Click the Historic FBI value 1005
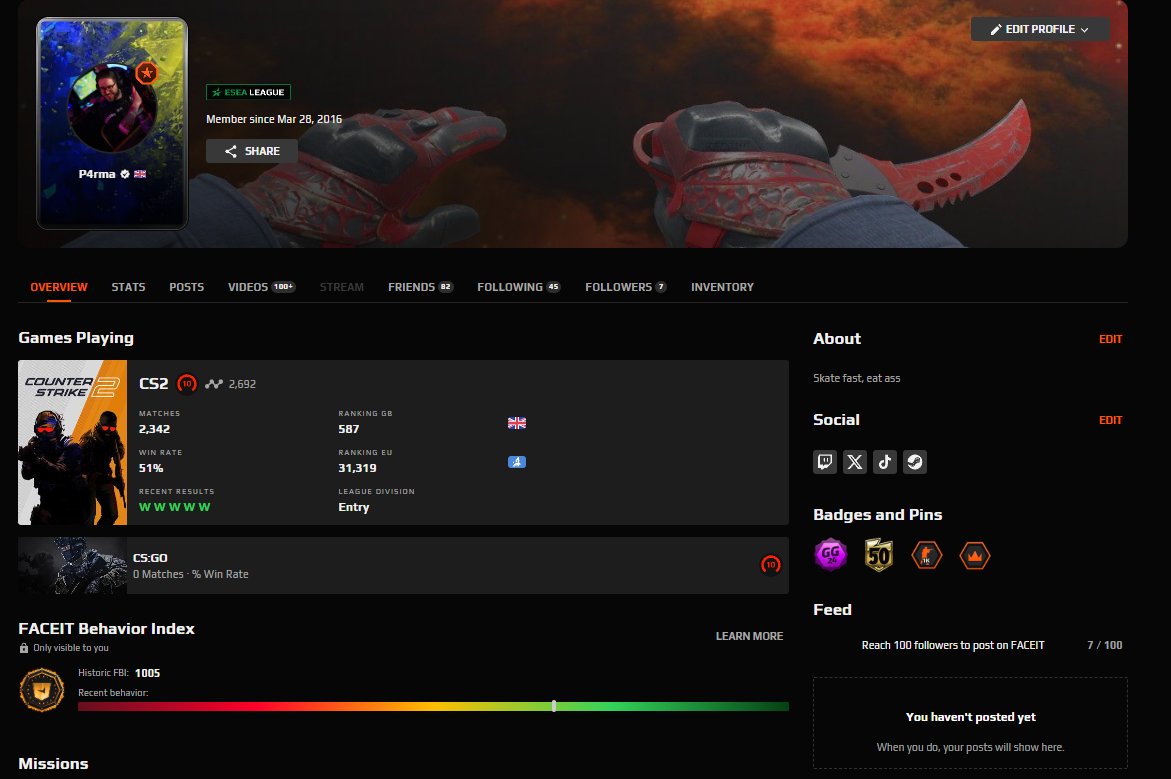This screenshot has width=1171, height=779. (147, 673)
